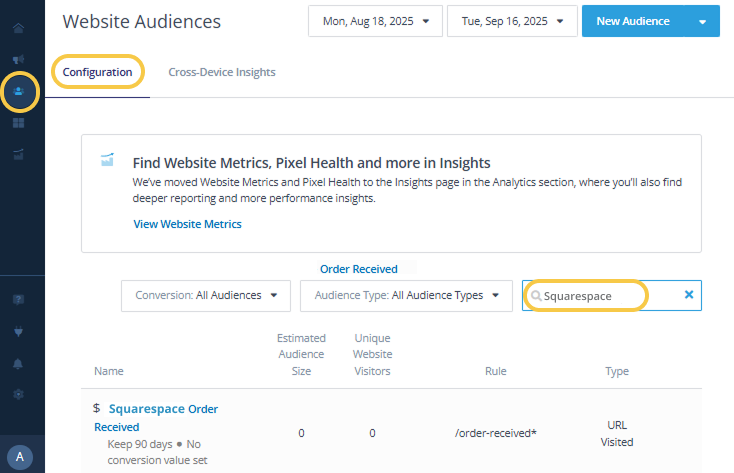Expand the Conversion: All Audiences filter

pyautogui.click(x=205, y=296)
